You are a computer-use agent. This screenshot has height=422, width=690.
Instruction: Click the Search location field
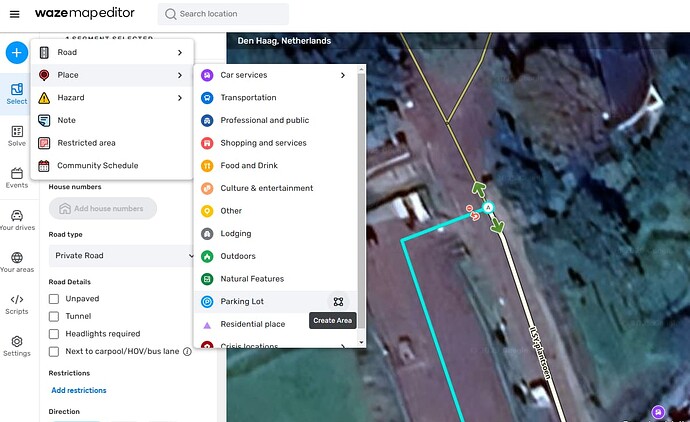[x=223, y=14]
